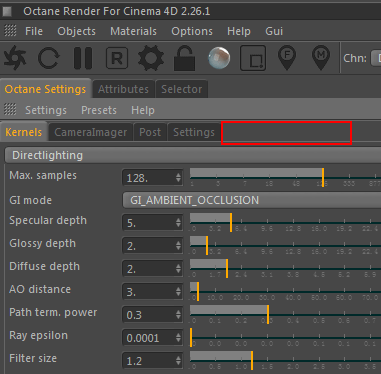Activate the render region R icon

(117, 58)
